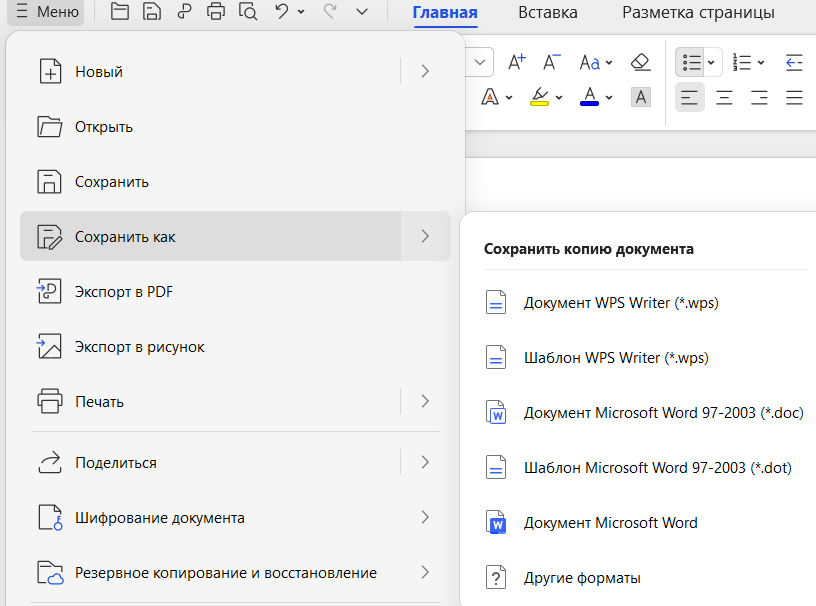
Task: Toggle the numbered list button
Action: click(741, 62)
